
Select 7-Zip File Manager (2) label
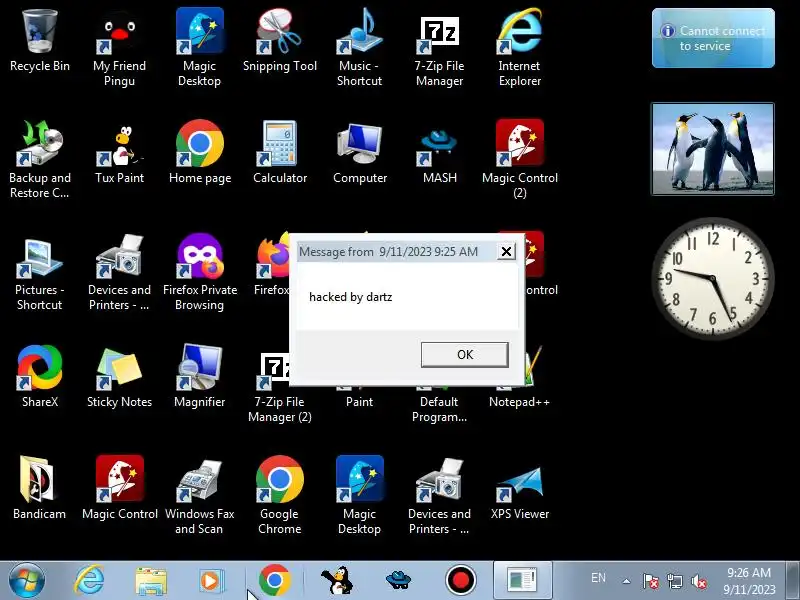pyautogui.click(x=280, y=409)
